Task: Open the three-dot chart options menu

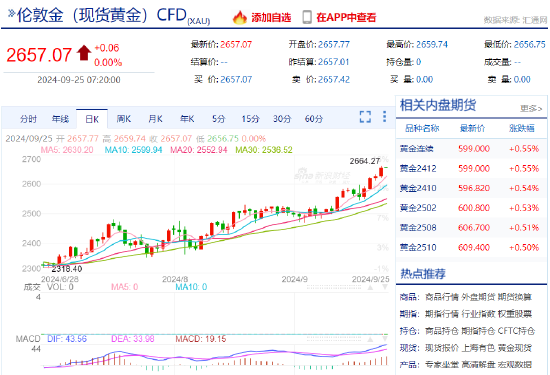Action: pyautogui.click(x=384, y=116)
